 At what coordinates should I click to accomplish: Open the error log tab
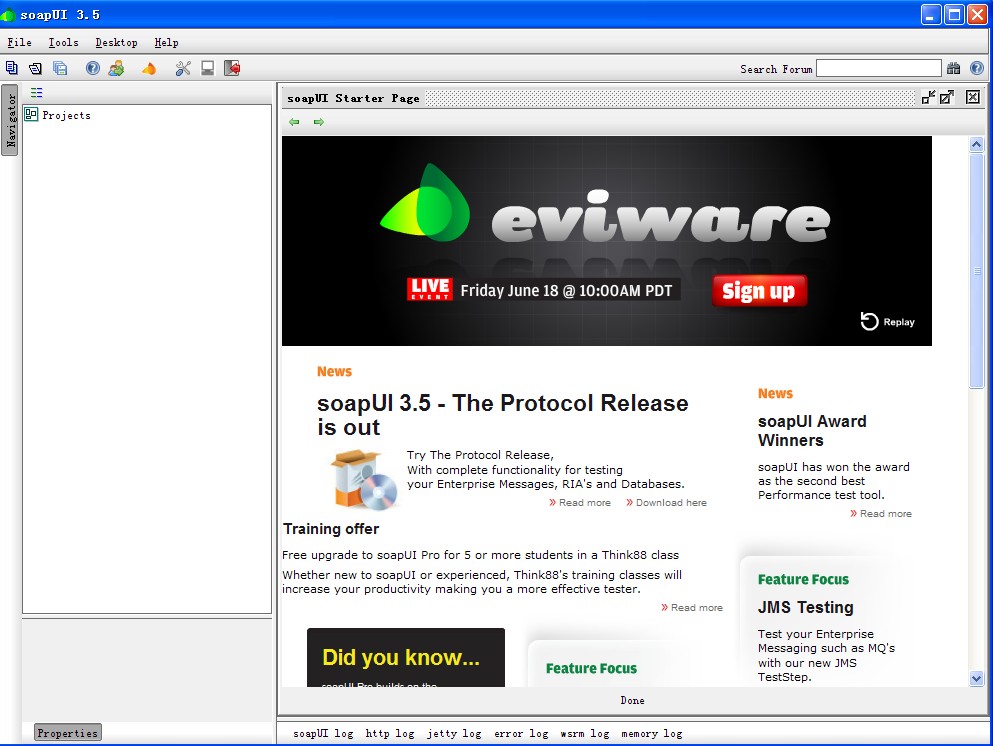pos(521,733)
